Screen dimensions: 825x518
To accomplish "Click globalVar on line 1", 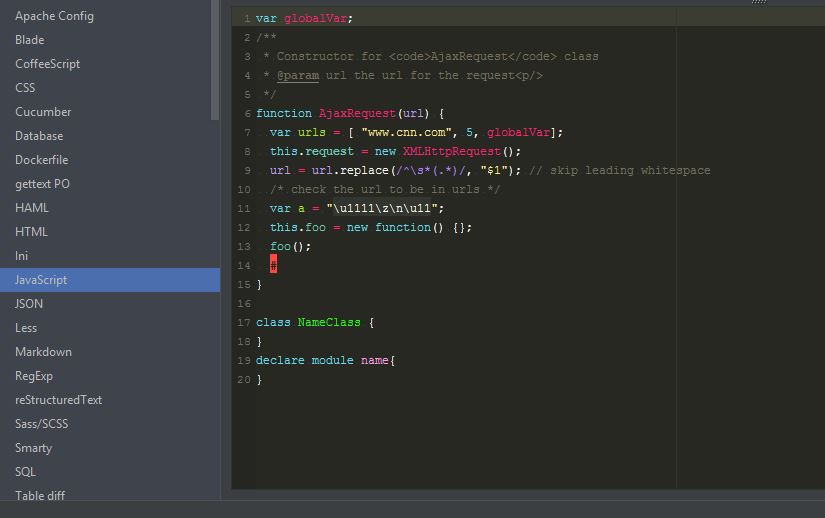I will tap(315, 18).
